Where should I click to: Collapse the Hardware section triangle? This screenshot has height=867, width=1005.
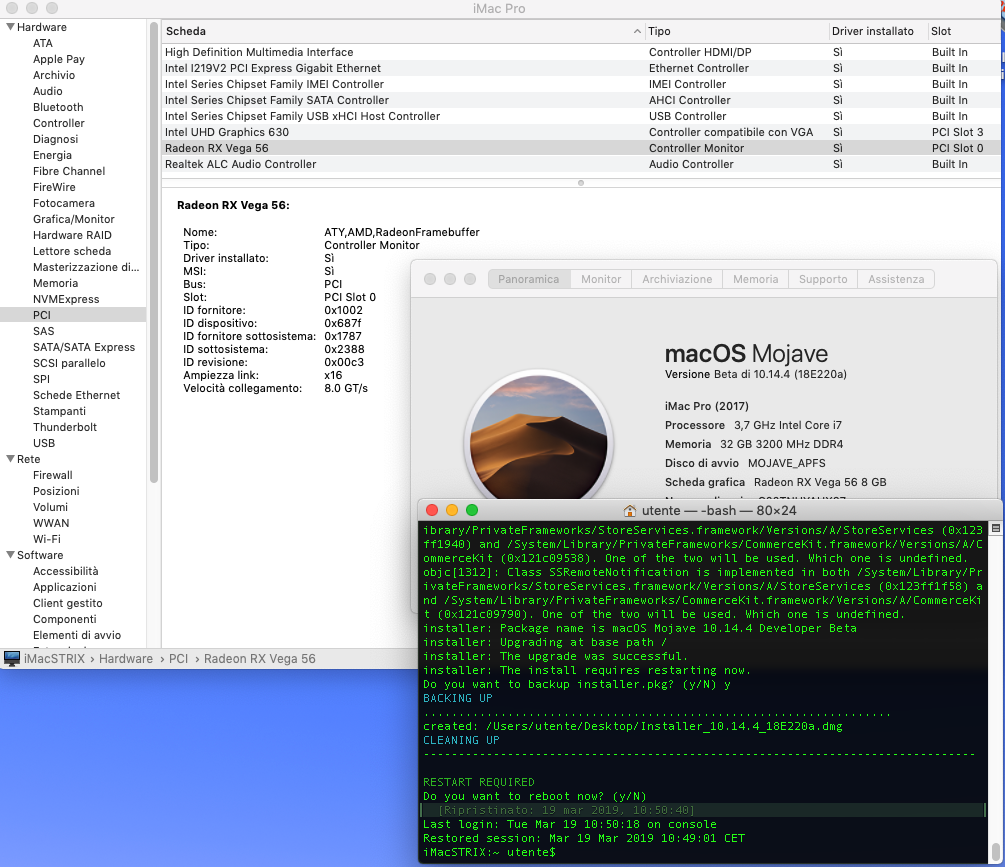click(10, 27)
